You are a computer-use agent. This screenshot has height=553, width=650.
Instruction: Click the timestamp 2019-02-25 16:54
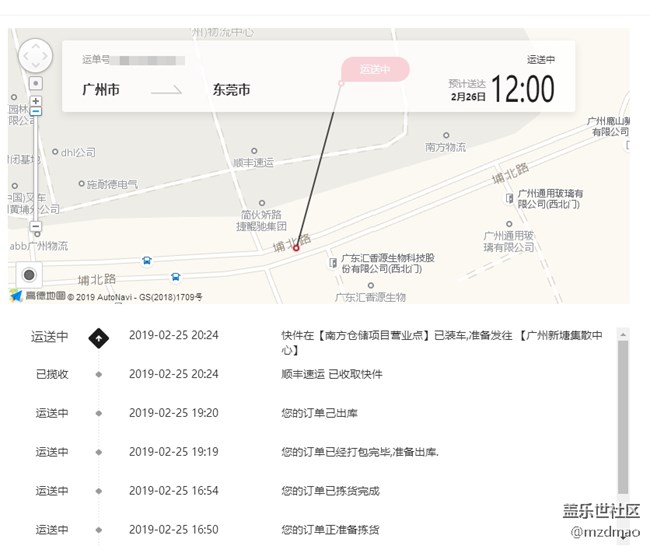[x=174, y=490]
